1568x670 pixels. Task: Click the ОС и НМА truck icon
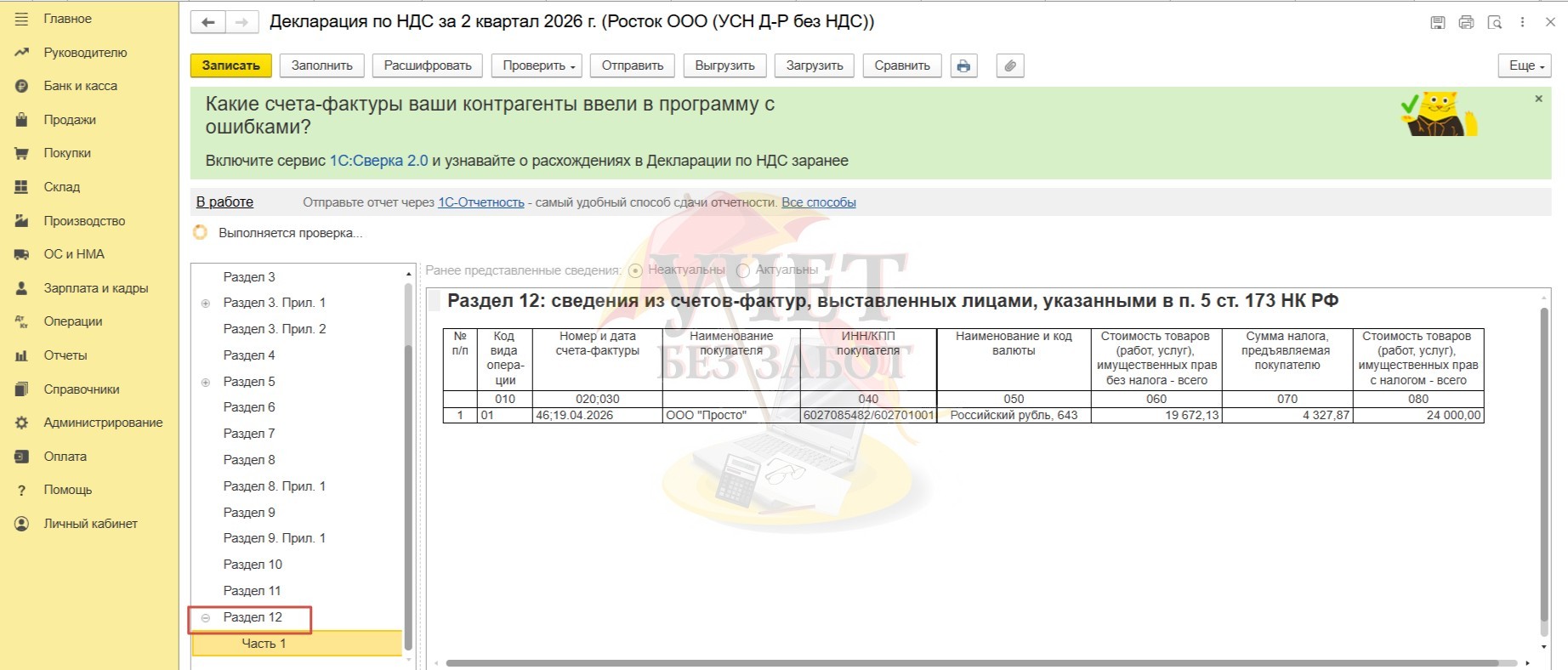click(x=21, y=254)
